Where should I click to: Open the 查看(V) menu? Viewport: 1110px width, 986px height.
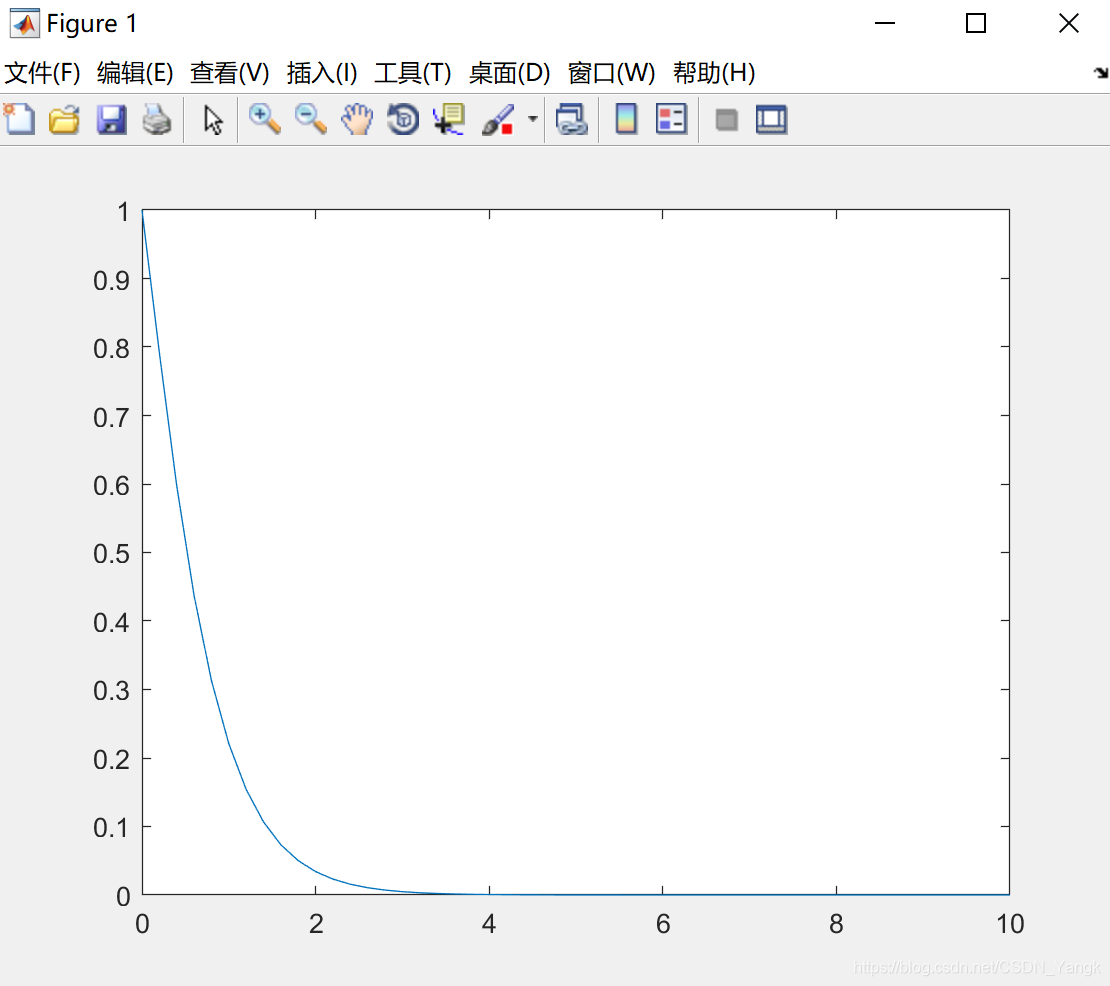click(x=230, y=73)
